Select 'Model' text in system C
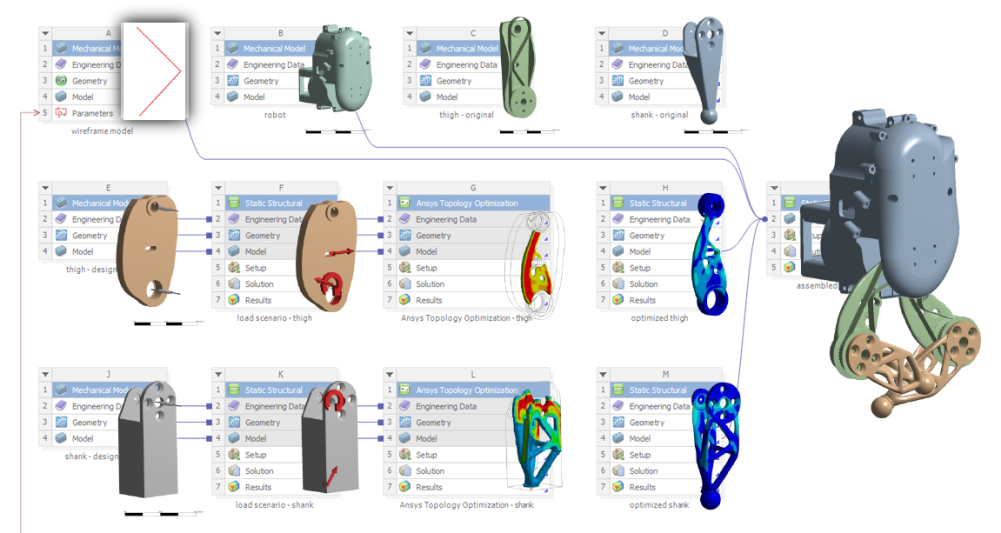This screenshot has width=1001, height=533. (x=447, y=97)
